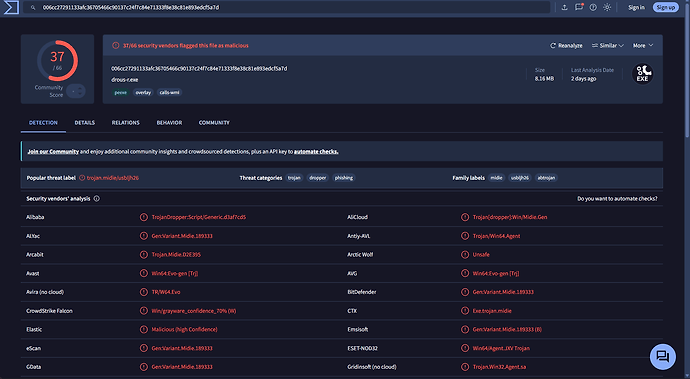Click the trojan.midie/usbljh26 threat label

click(x=113, y=178)
